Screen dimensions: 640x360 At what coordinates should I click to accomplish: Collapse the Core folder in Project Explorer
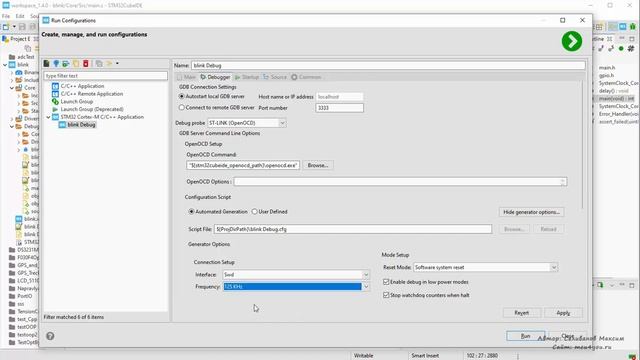pyautogui.click(x=12, y=88)
